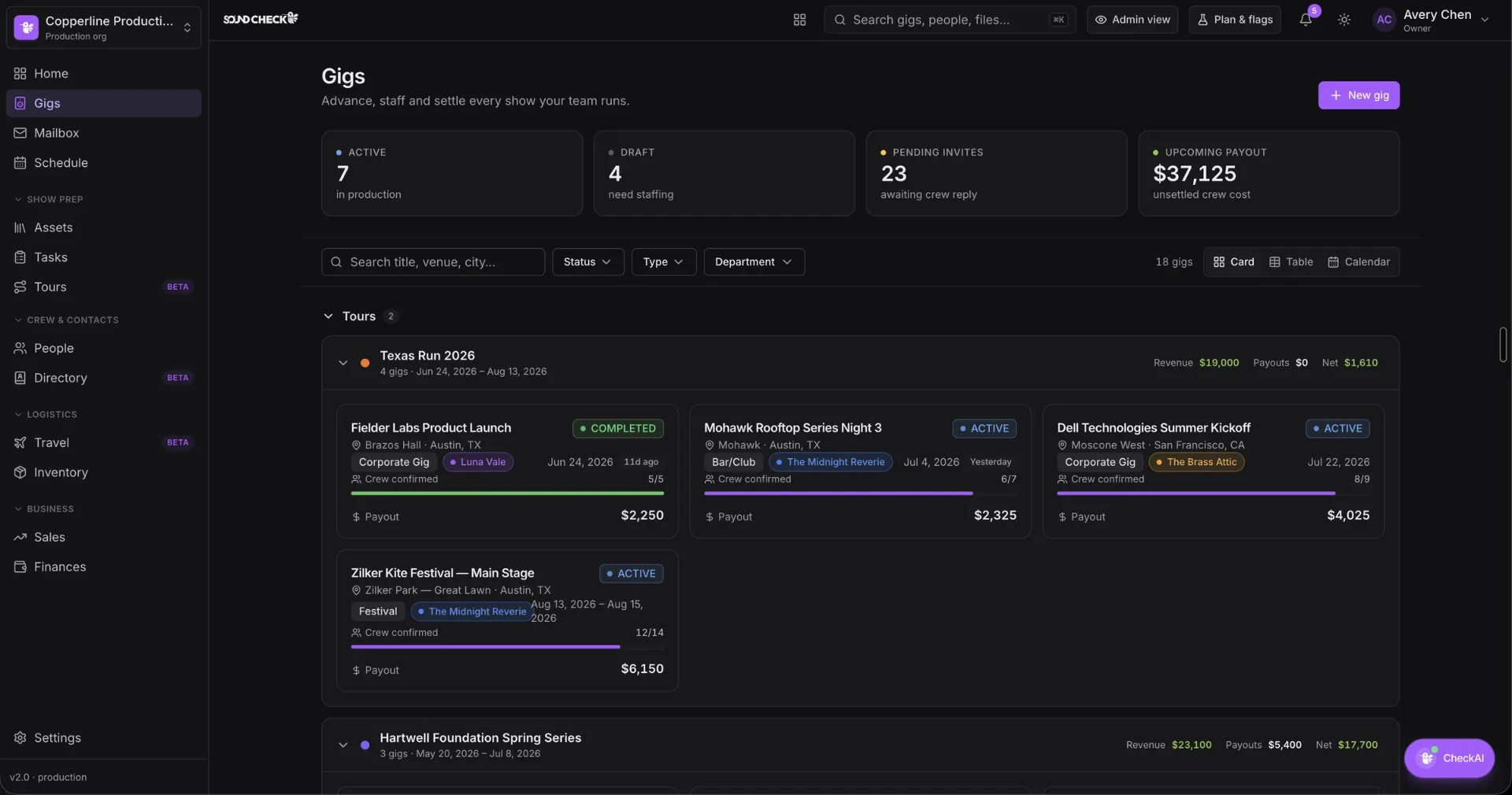Click the gig search field
Image resolution: width=1512 pixels, height=795 pixels.
pos(433,262)
